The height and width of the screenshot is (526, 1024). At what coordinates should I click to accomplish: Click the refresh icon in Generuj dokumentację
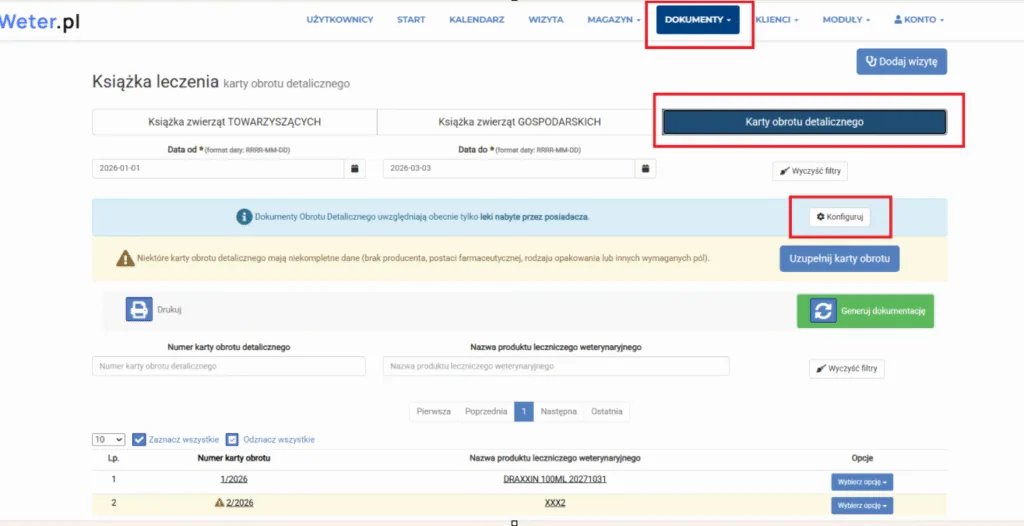pyautogui.click(x=824, y=310)
